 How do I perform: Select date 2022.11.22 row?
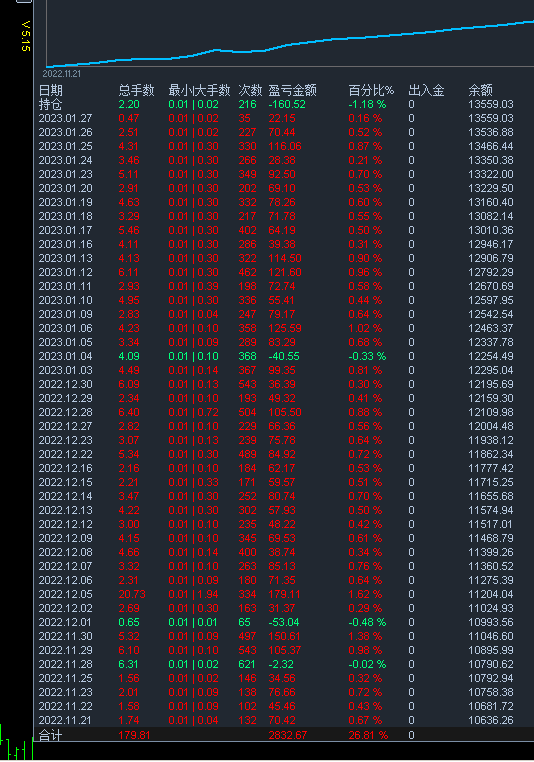[66, 707]
